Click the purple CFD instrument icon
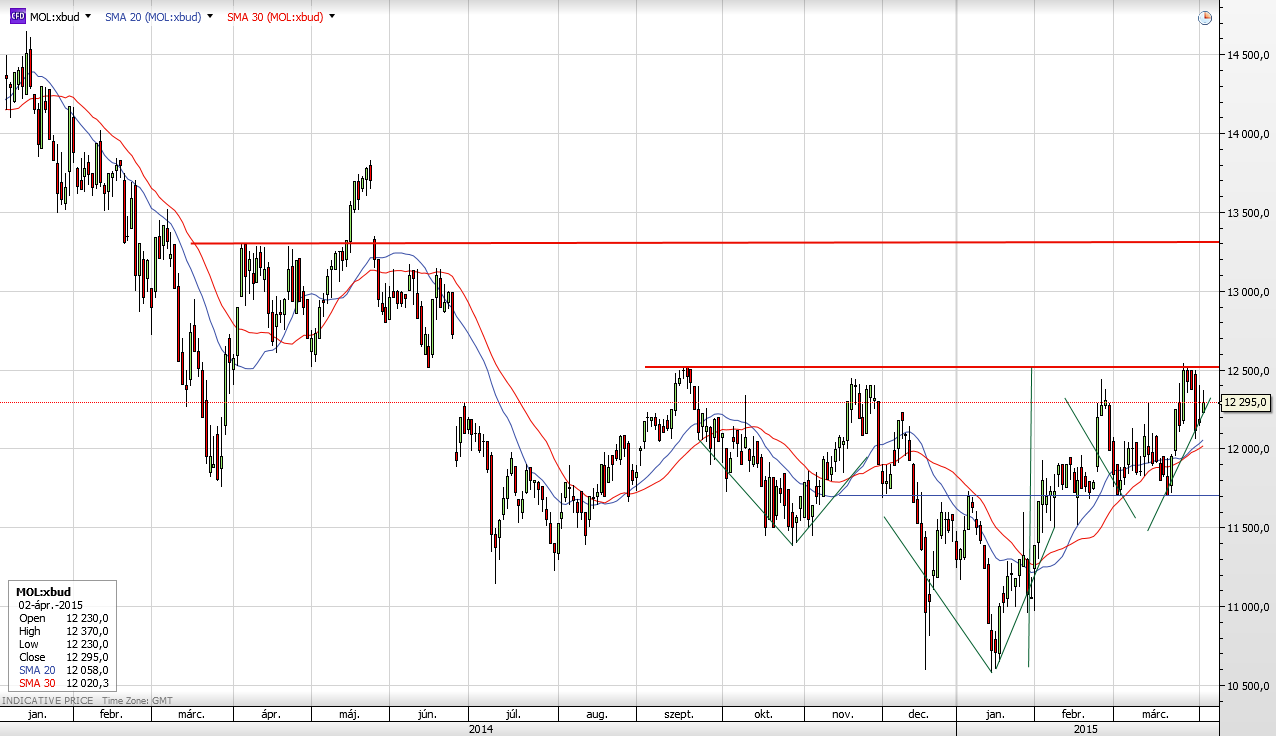The width and height of the screenshot is (1276, 736). pyautogui.click(x=17, y=16)
